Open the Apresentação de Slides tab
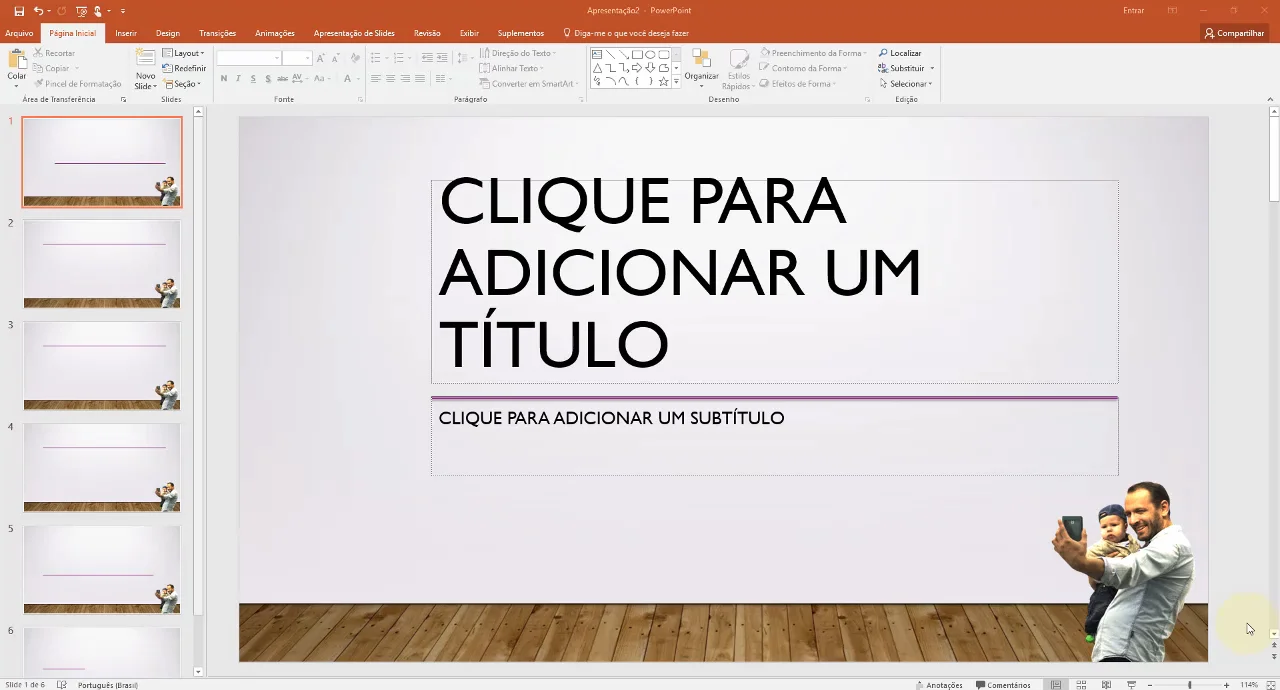 click(354, 33)
